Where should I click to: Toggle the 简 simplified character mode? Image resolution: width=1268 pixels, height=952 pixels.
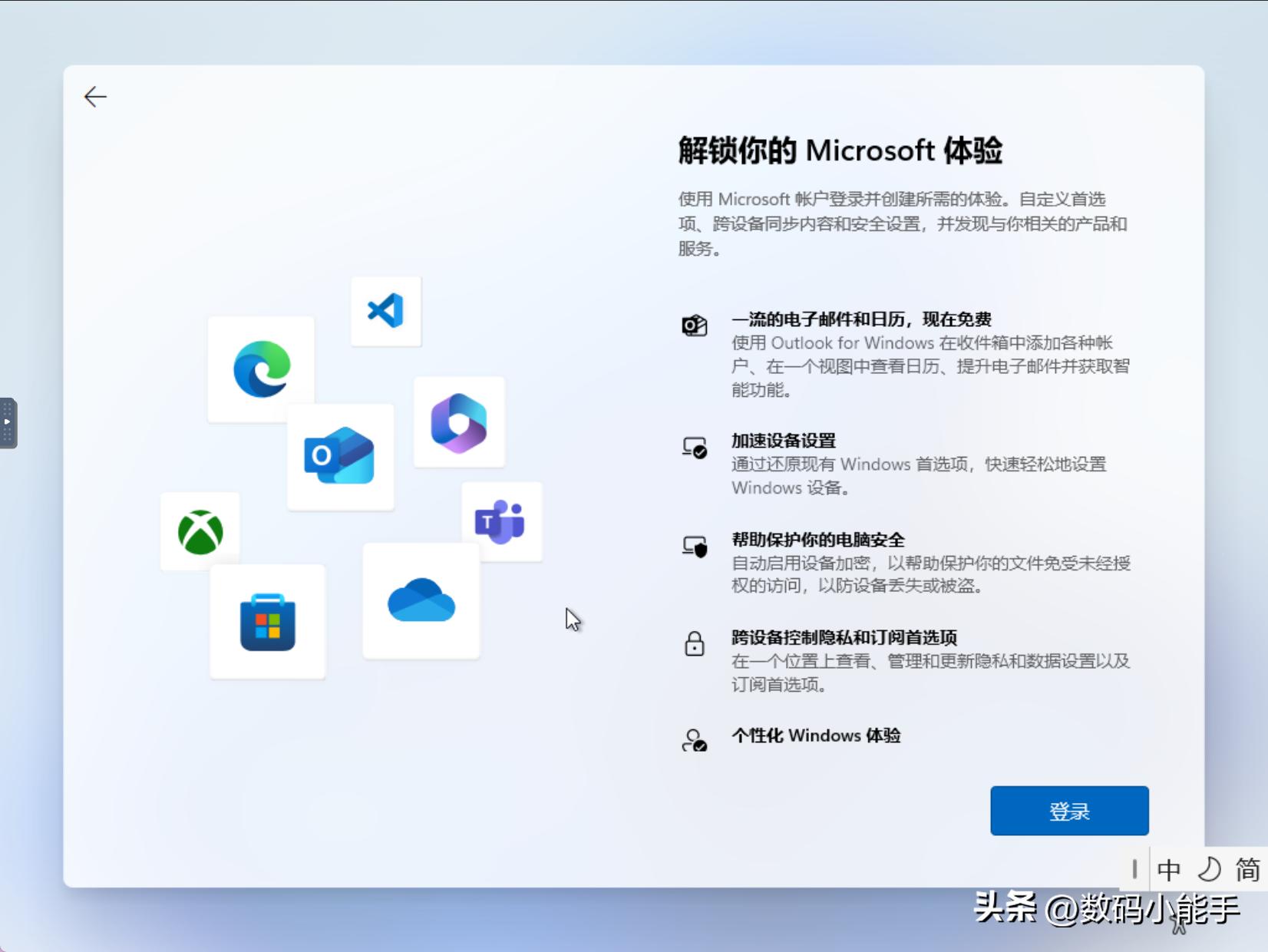pos(1247,870)
